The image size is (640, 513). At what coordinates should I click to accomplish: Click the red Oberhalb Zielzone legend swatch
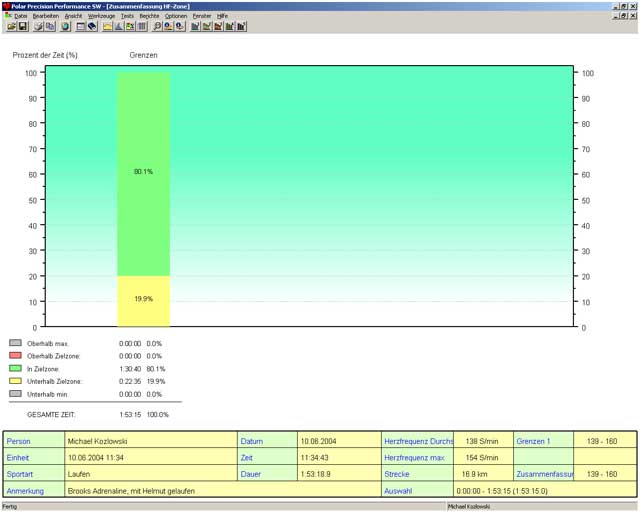click(15, 355)
